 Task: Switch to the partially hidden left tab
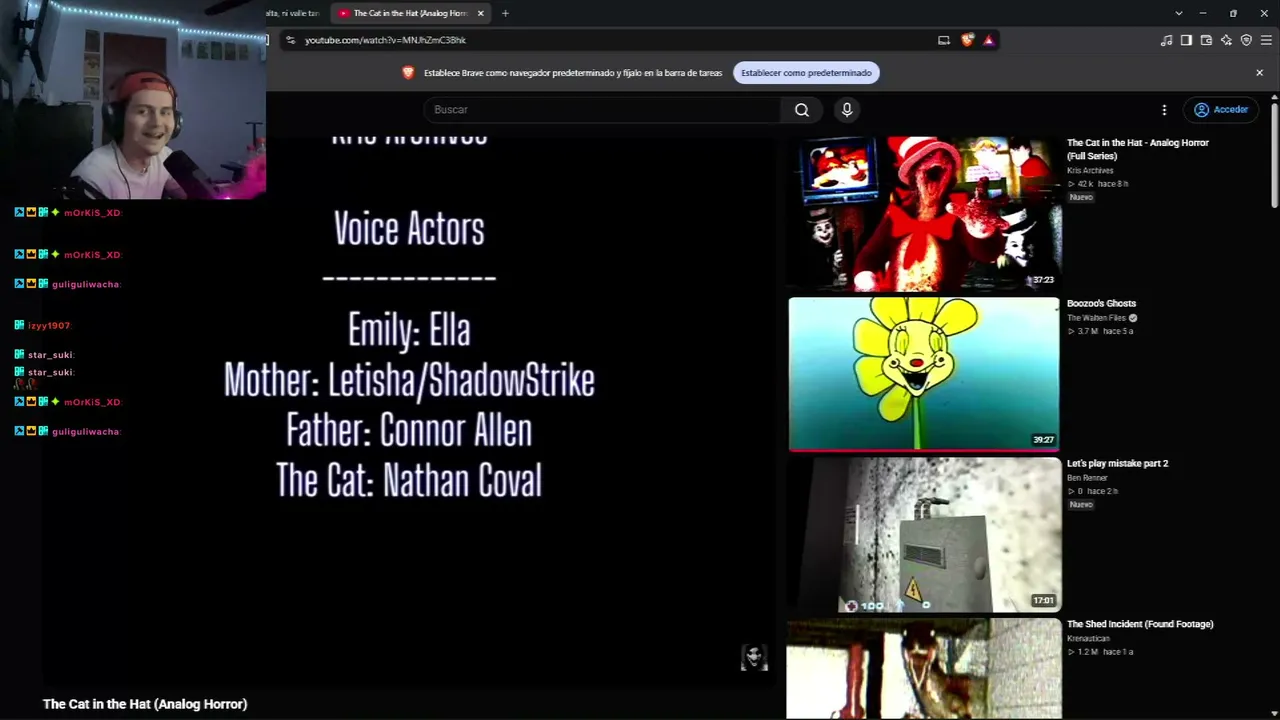click(x=294, y=13)
